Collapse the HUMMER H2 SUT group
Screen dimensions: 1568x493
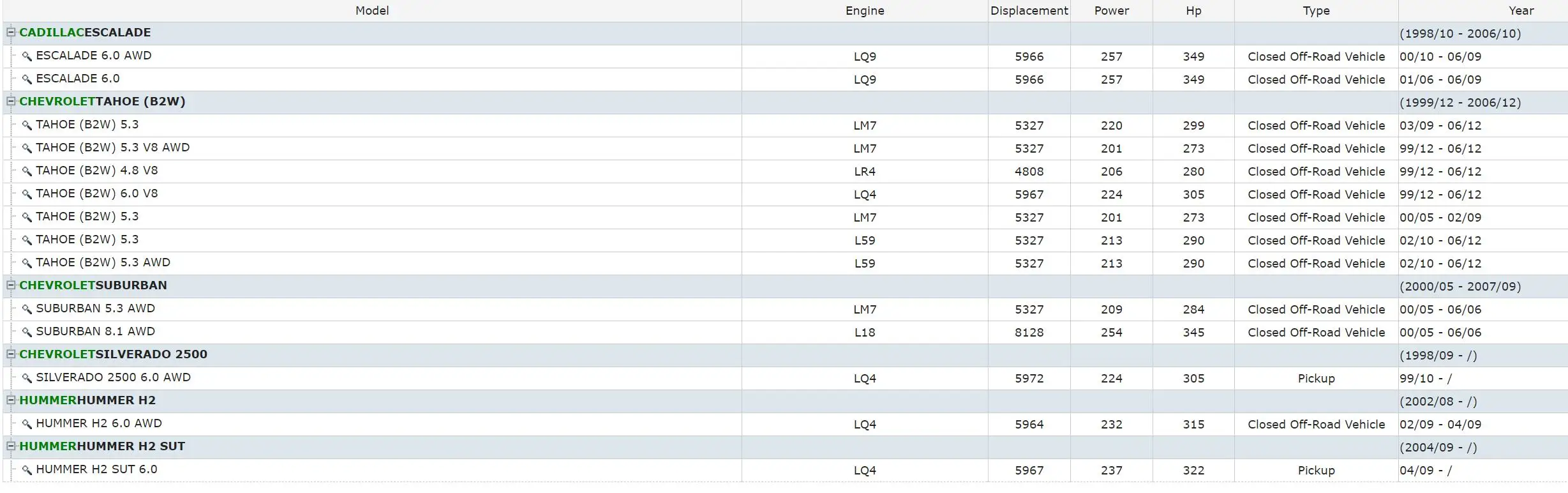click(11, 446)
